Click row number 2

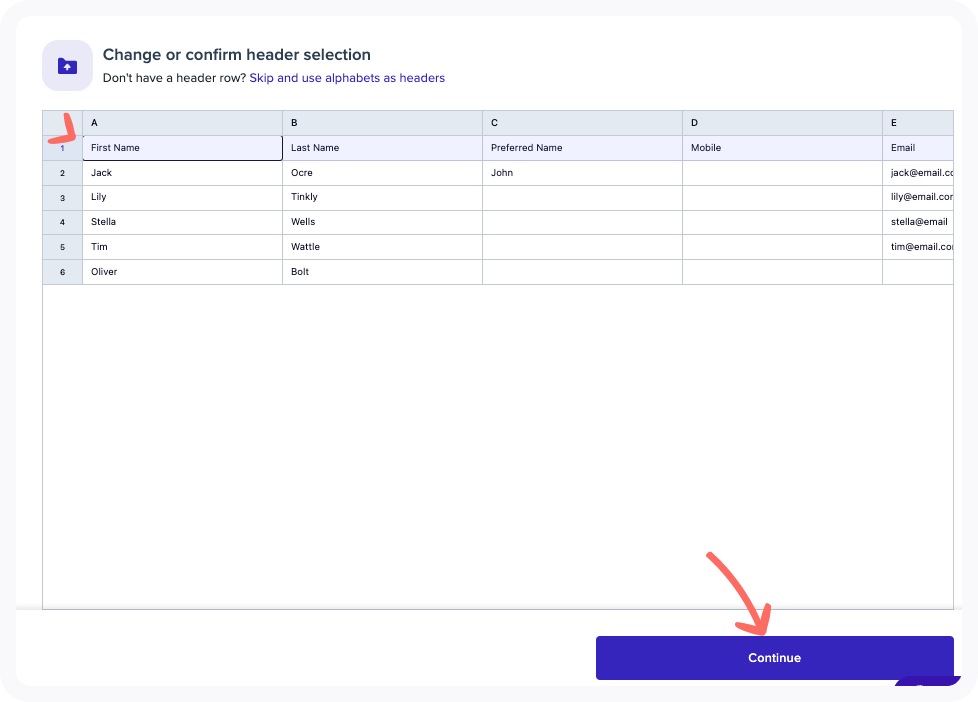point(61,172)
